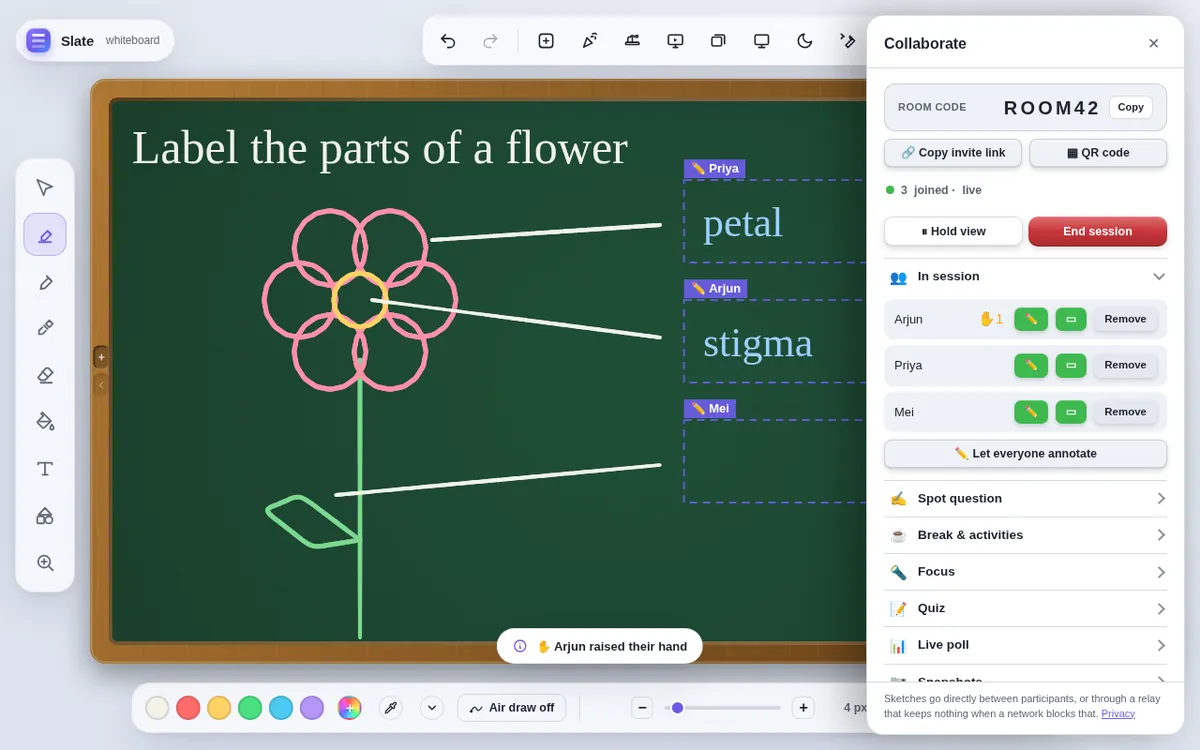Toggle Hold view for participants
Viewport: 1200px width, 750px height.
(953, 231)
